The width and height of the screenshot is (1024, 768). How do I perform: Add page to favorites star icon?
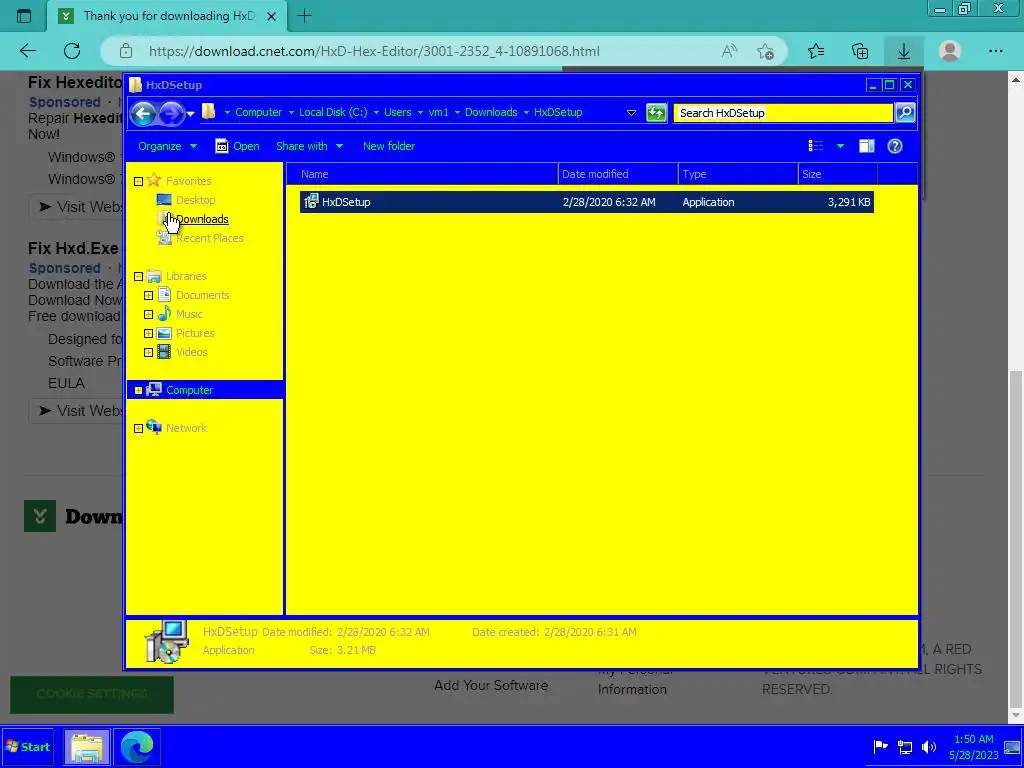coord(765,51)
